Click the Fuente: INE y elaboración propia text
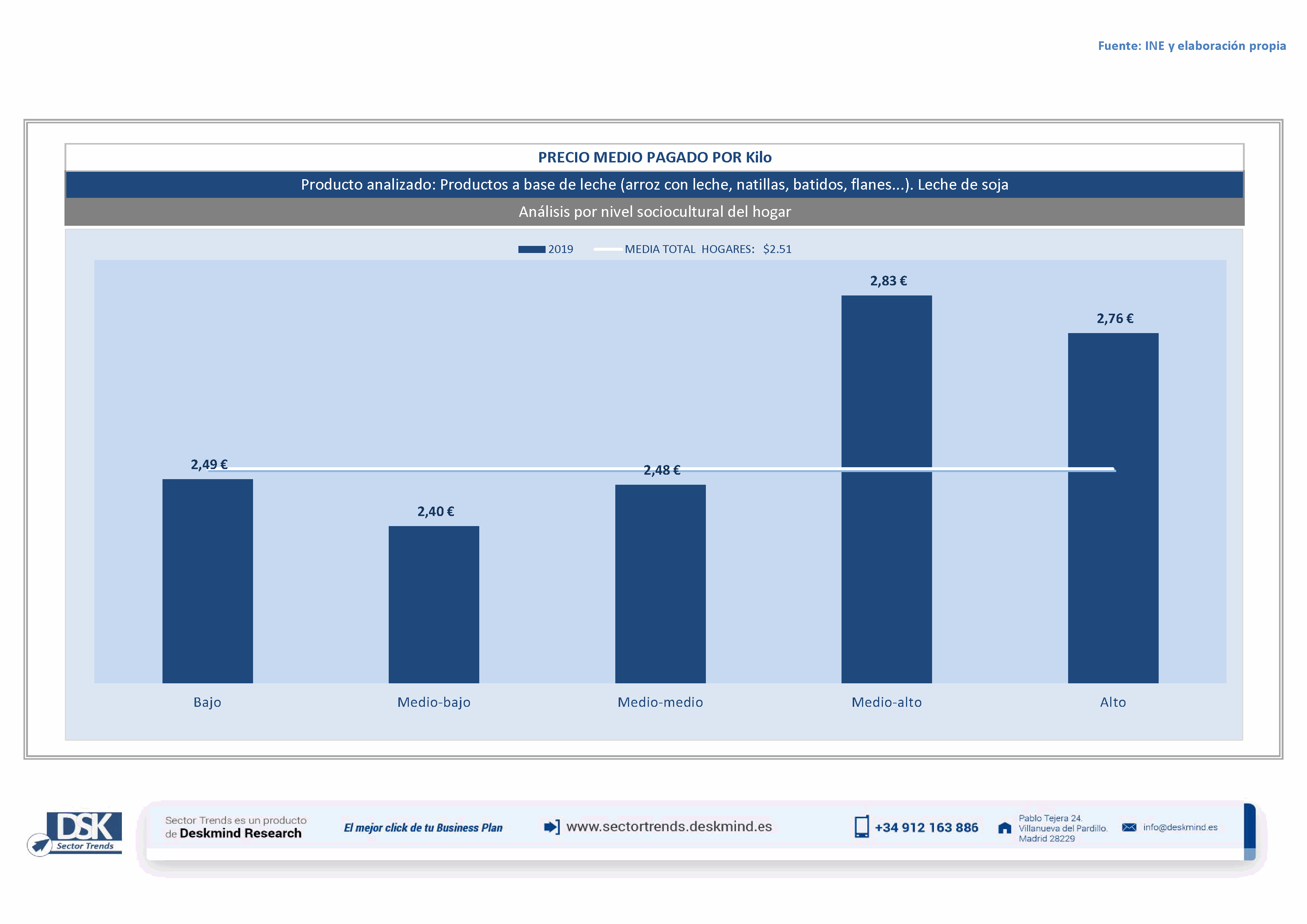1307x924 pixels. pos(1191,46)
